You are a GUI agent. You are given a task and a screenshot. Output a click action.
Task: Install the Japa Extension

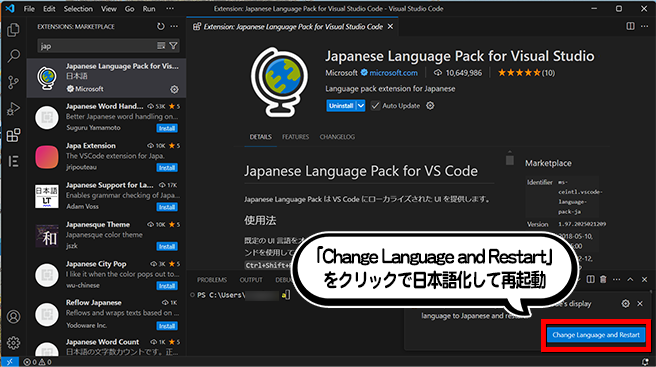(167, 167)
